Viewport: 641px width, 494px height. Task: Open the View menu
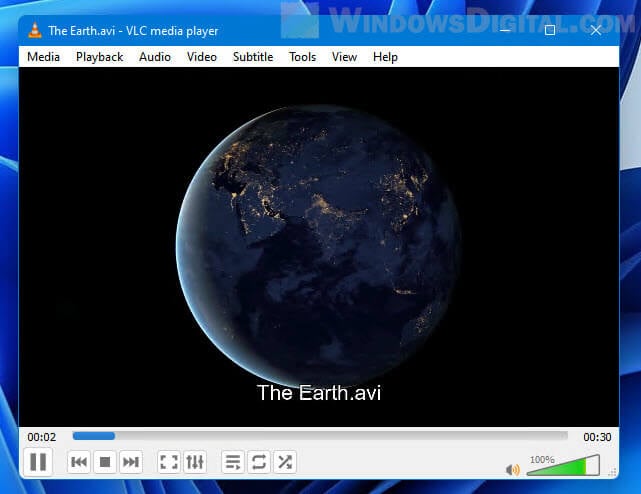coord(344,57)
